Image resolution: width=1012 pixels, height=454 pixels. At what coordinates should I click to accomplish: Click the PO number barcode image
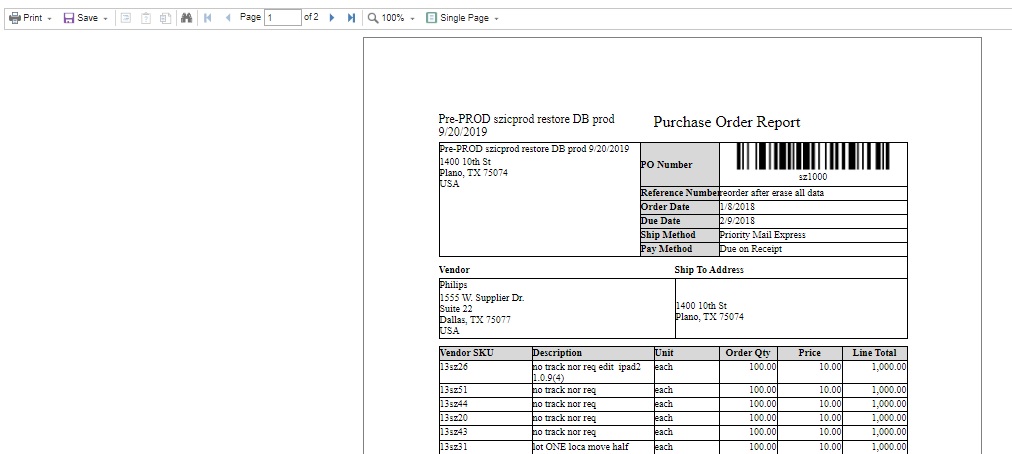(812, 157)
